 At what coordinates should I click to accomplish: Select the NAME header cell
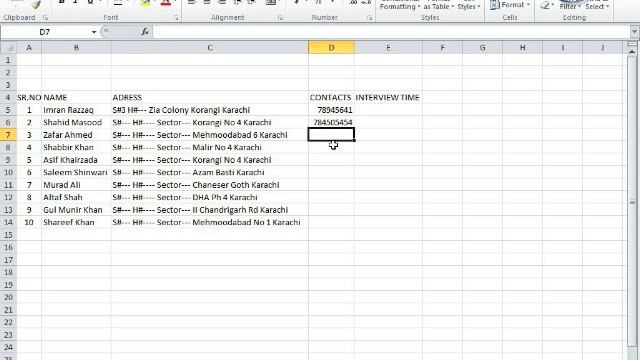[76, 98]
